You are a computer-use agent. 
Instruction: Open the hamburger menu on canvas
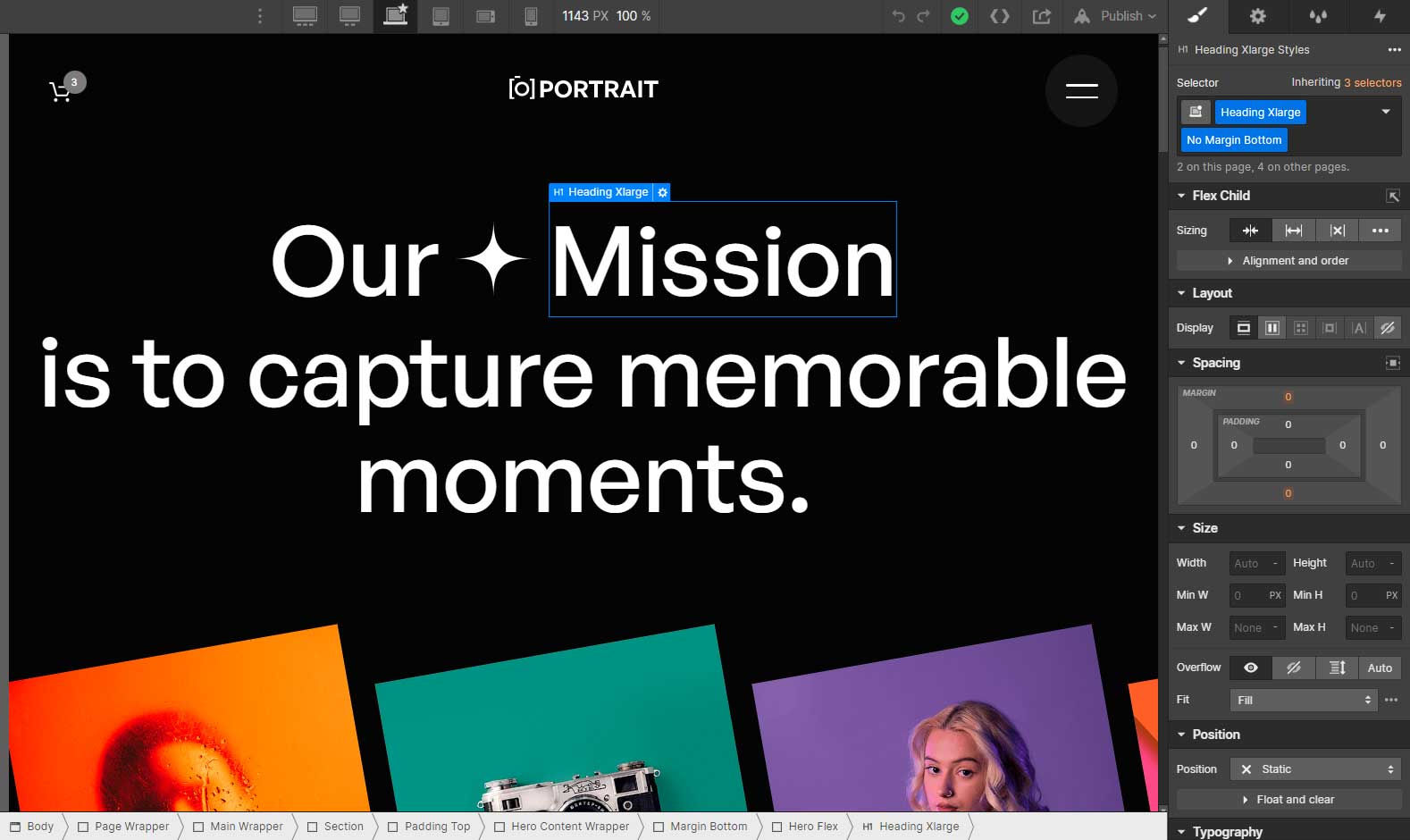point(1081,90)
